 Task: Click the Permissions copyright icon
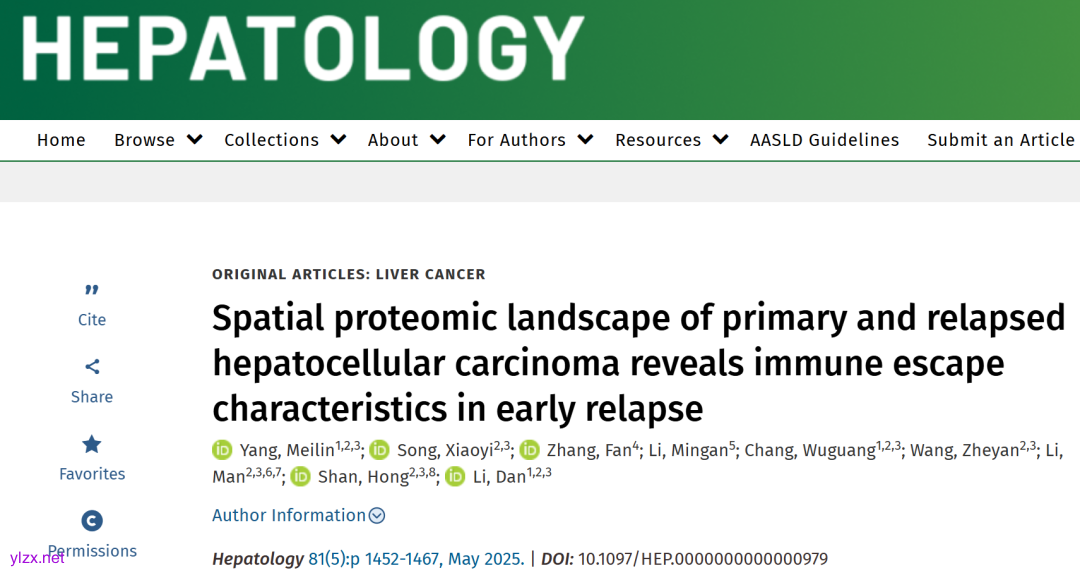pos(92,521)
